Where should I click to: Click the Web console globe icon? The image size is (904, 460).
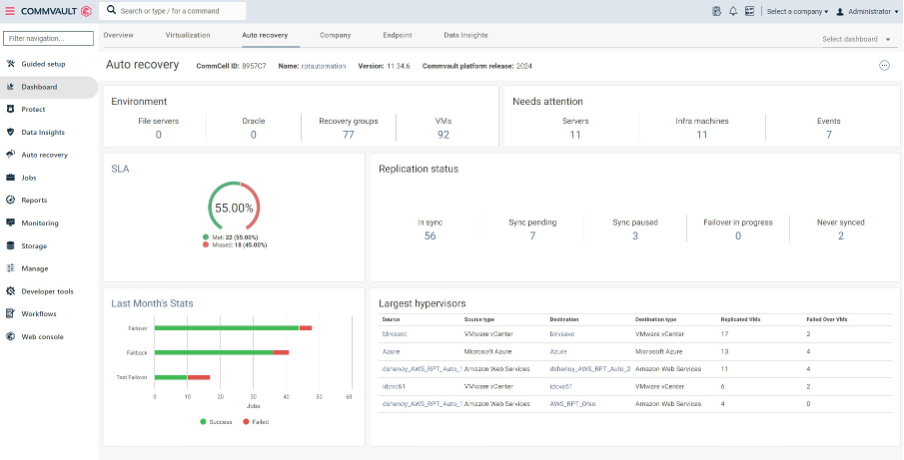tap(10, 337)
